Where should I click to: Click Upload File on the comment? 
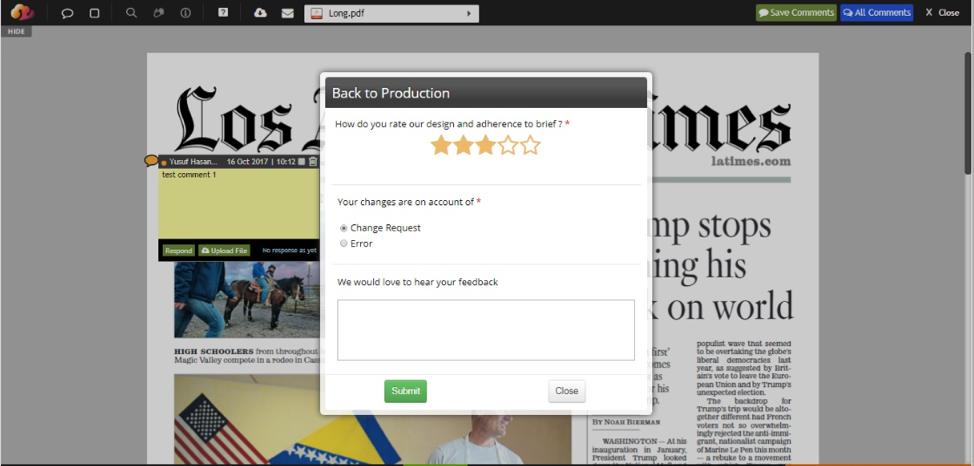tap(224, 250)
